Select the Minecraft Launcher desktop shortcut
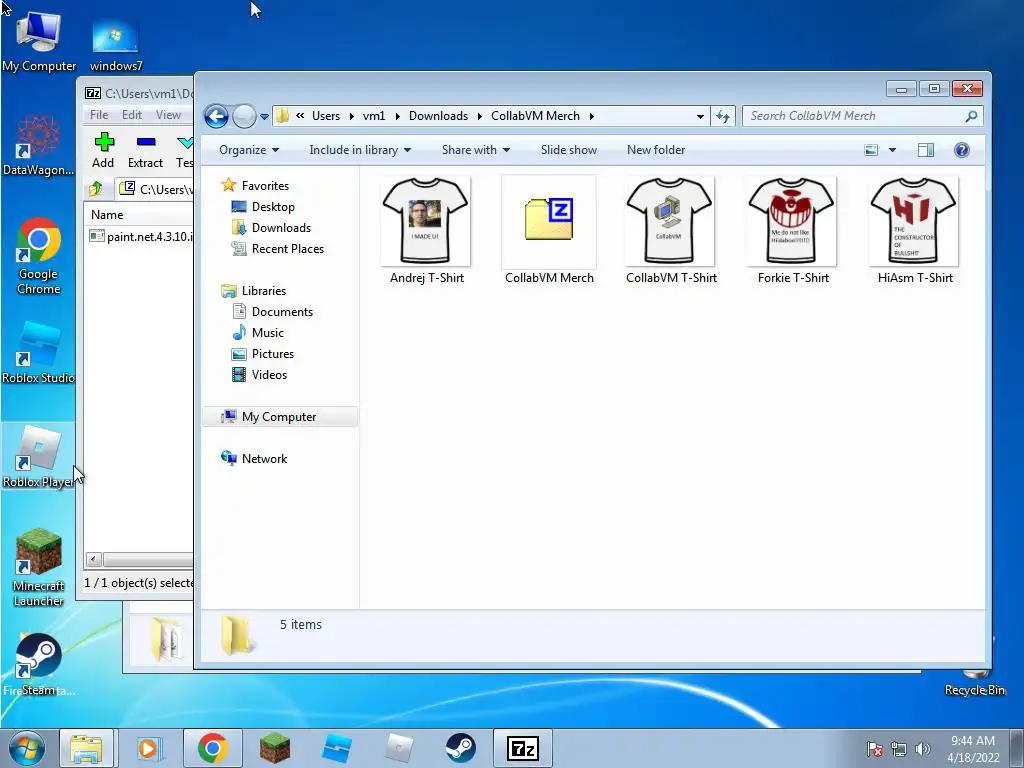 coord(39,567)
